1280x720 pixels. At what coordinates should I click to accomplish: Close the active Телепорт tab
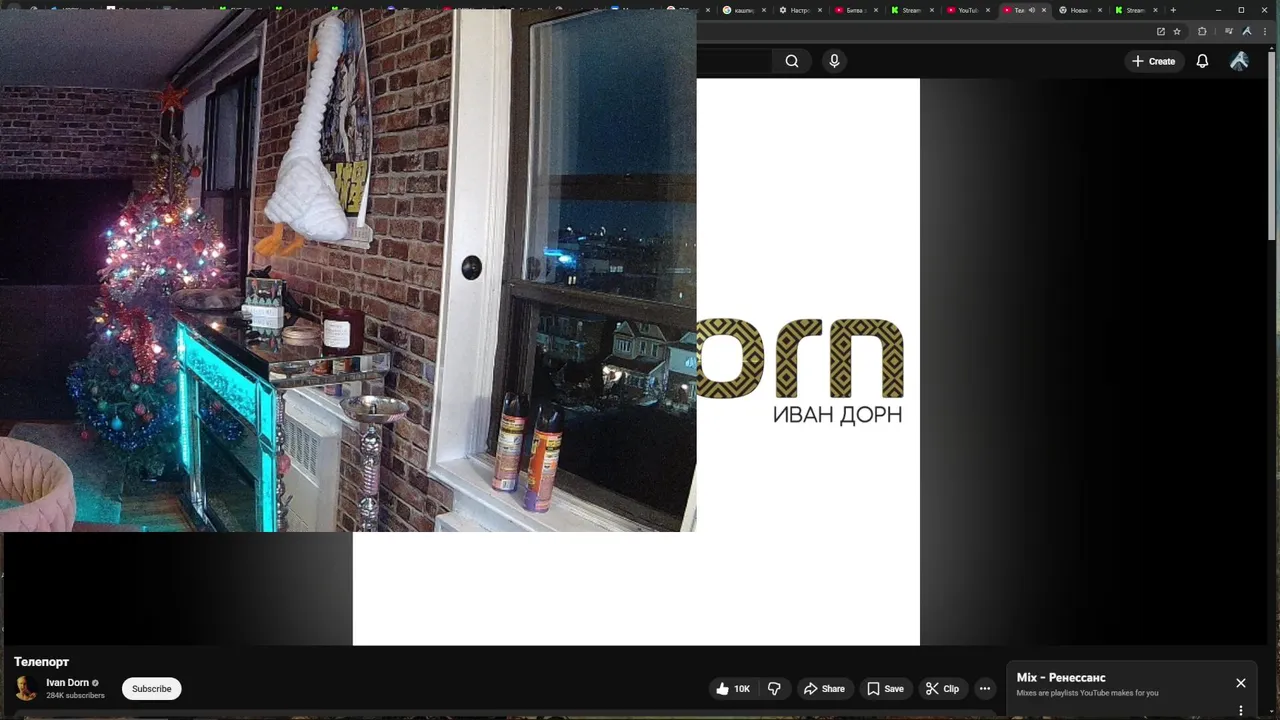(x=1045, y=10)
